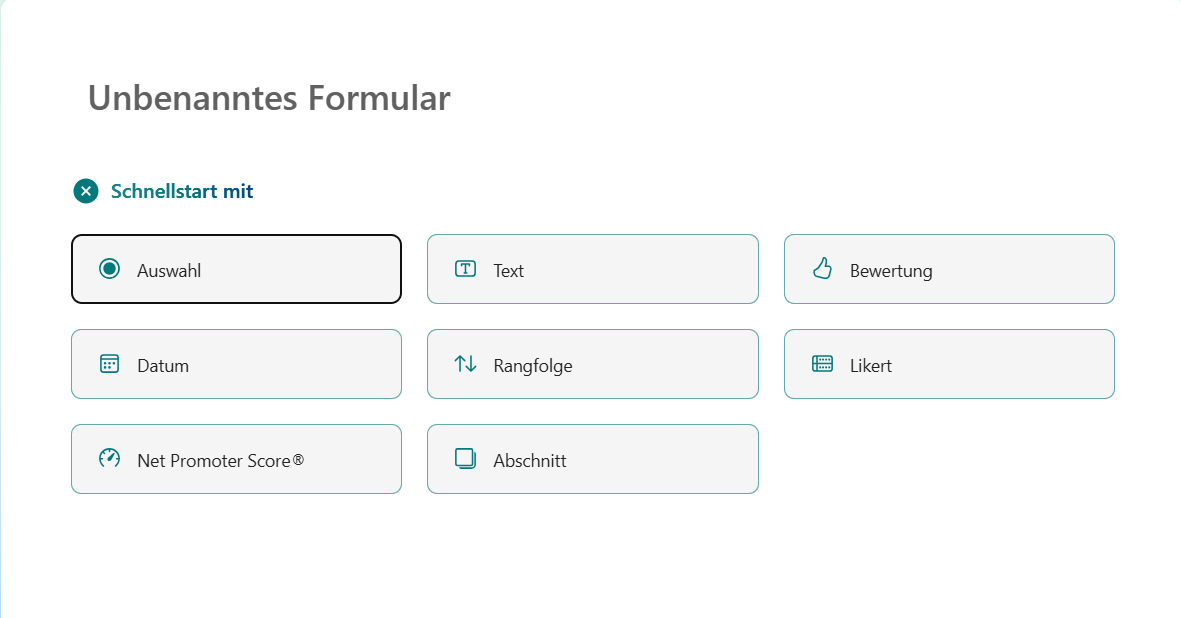Screen dimensions: 1181x618
Task: Add a Bewertung rating question
Action: (x=948, y=269)
